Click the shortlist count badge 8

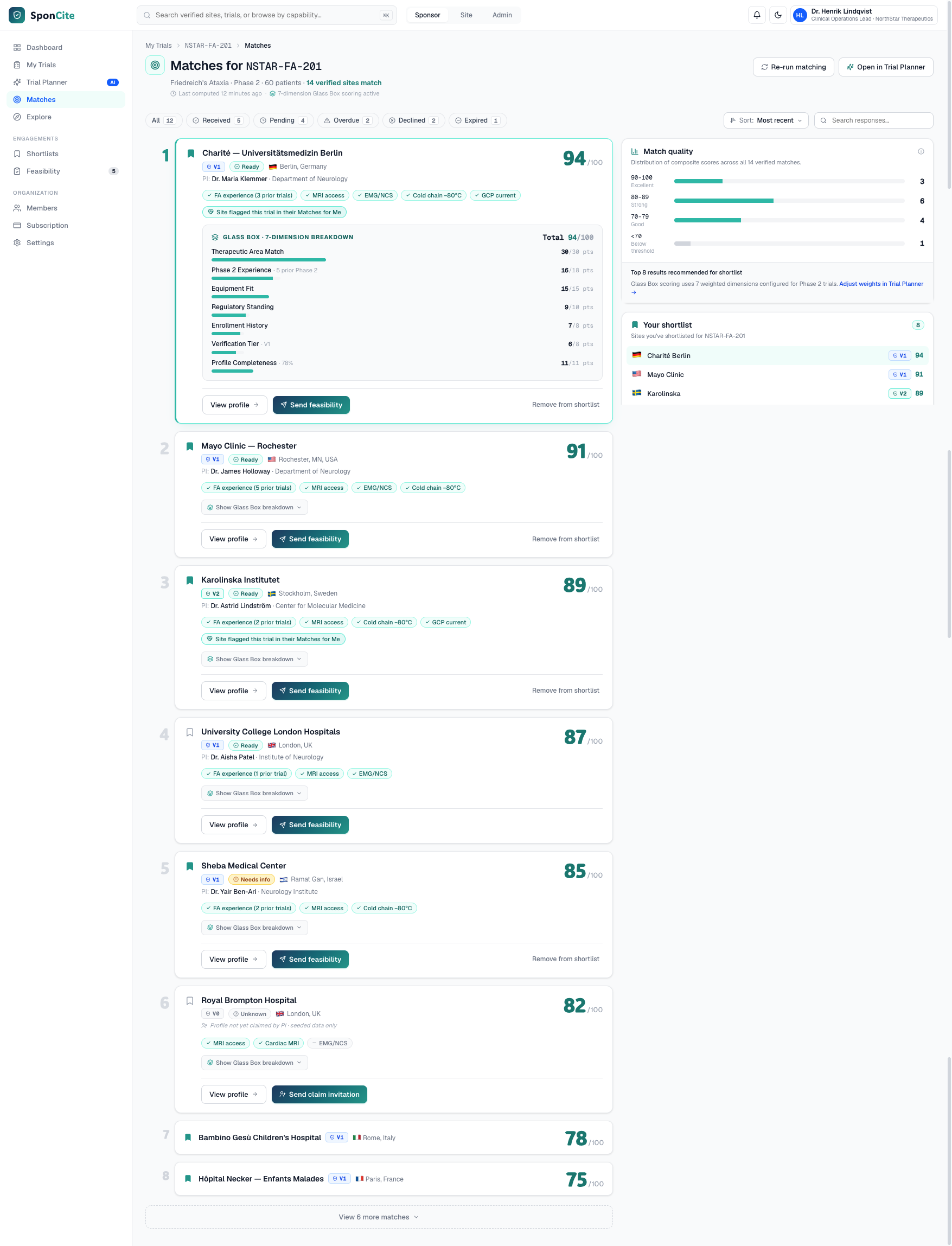[x=917, y=325]
